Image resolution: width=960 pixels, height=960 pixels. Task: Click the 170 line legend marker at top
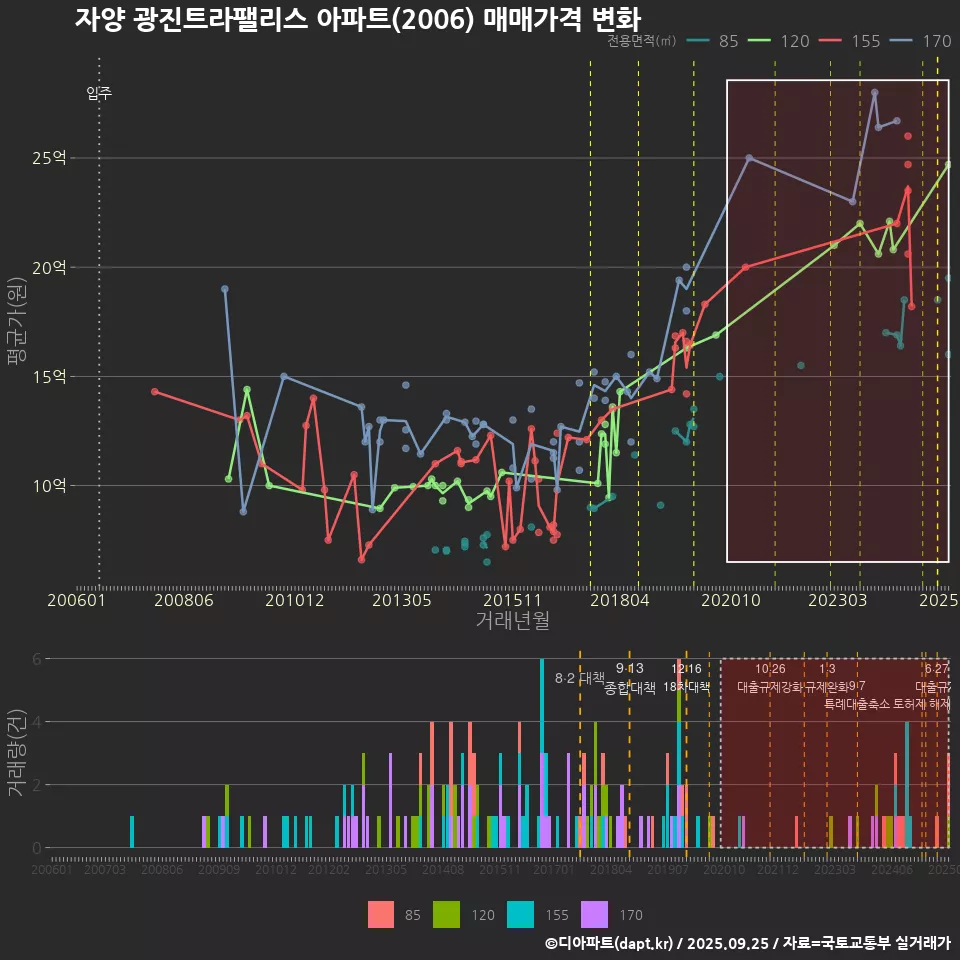point(902,41)
